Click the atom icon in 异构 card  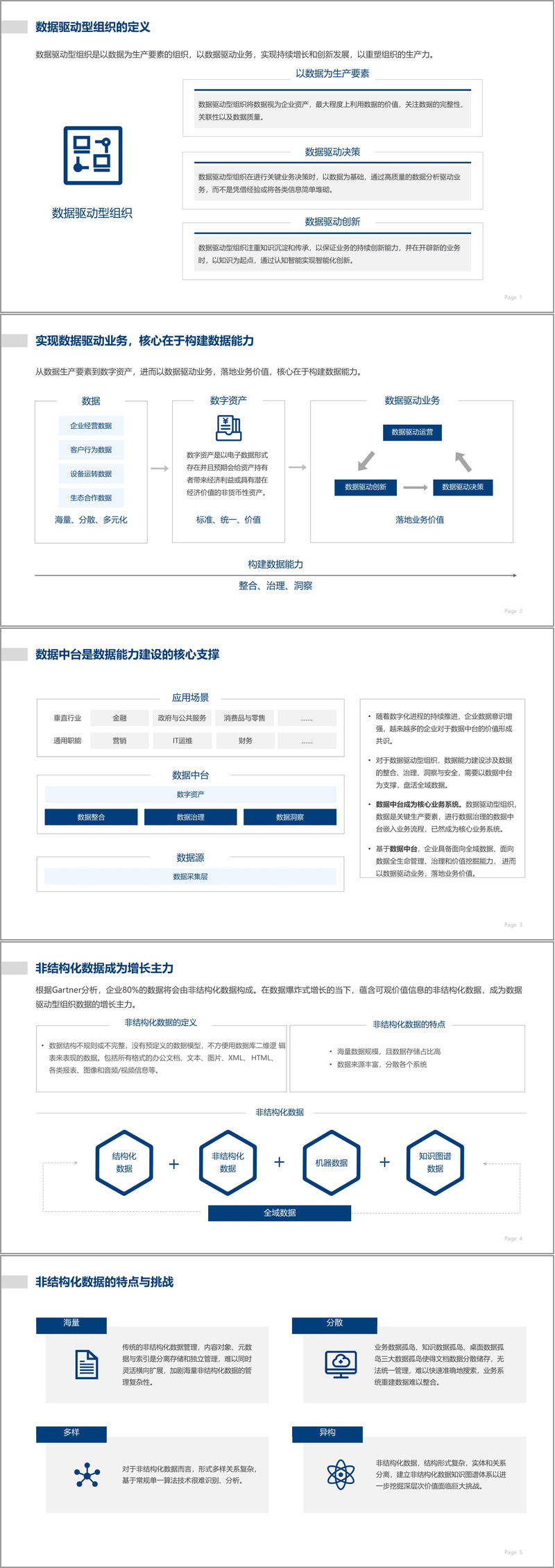[341, 1474]
